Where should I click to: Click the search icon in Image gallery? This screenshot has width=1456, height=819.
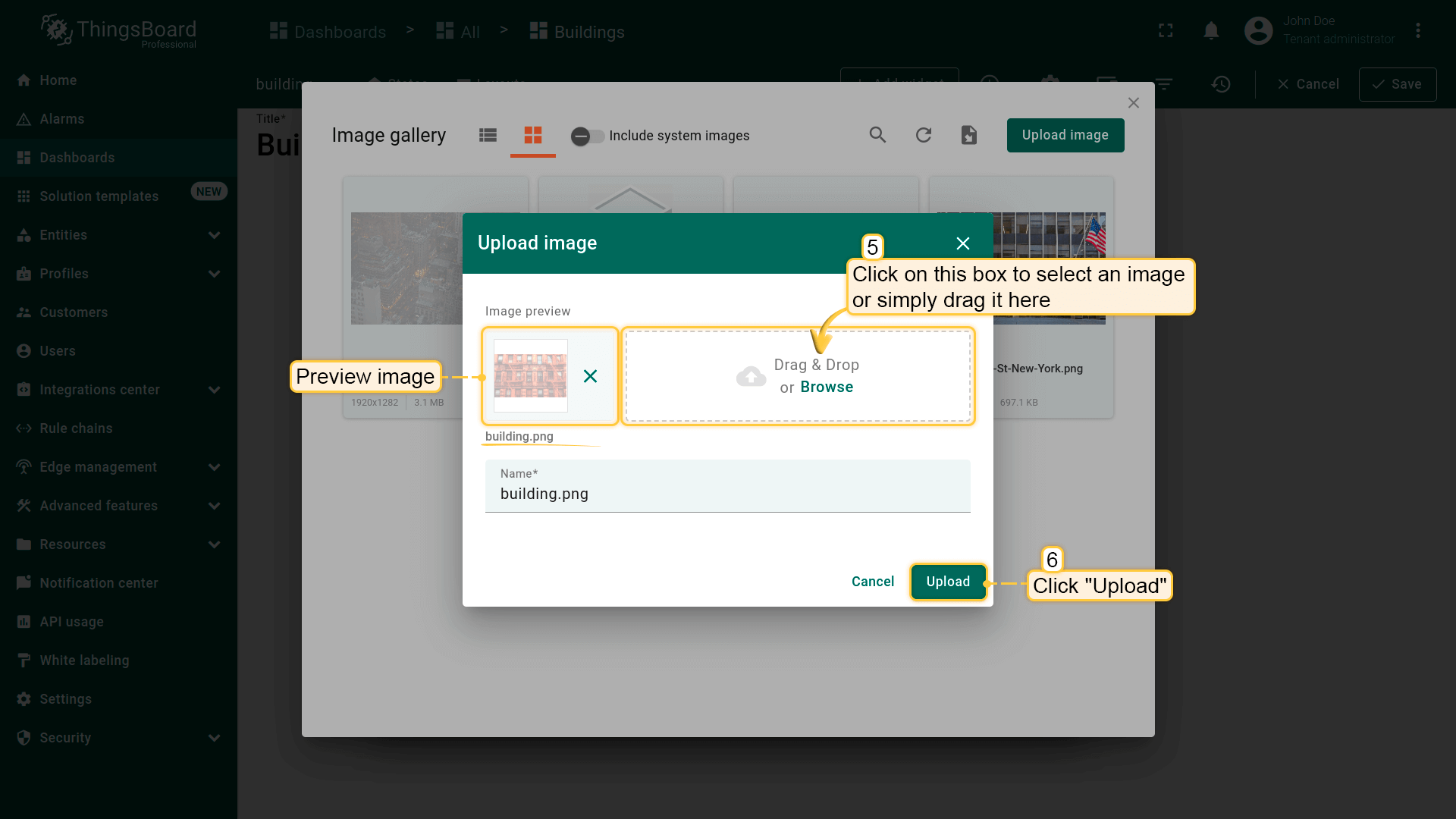[877, 135]
